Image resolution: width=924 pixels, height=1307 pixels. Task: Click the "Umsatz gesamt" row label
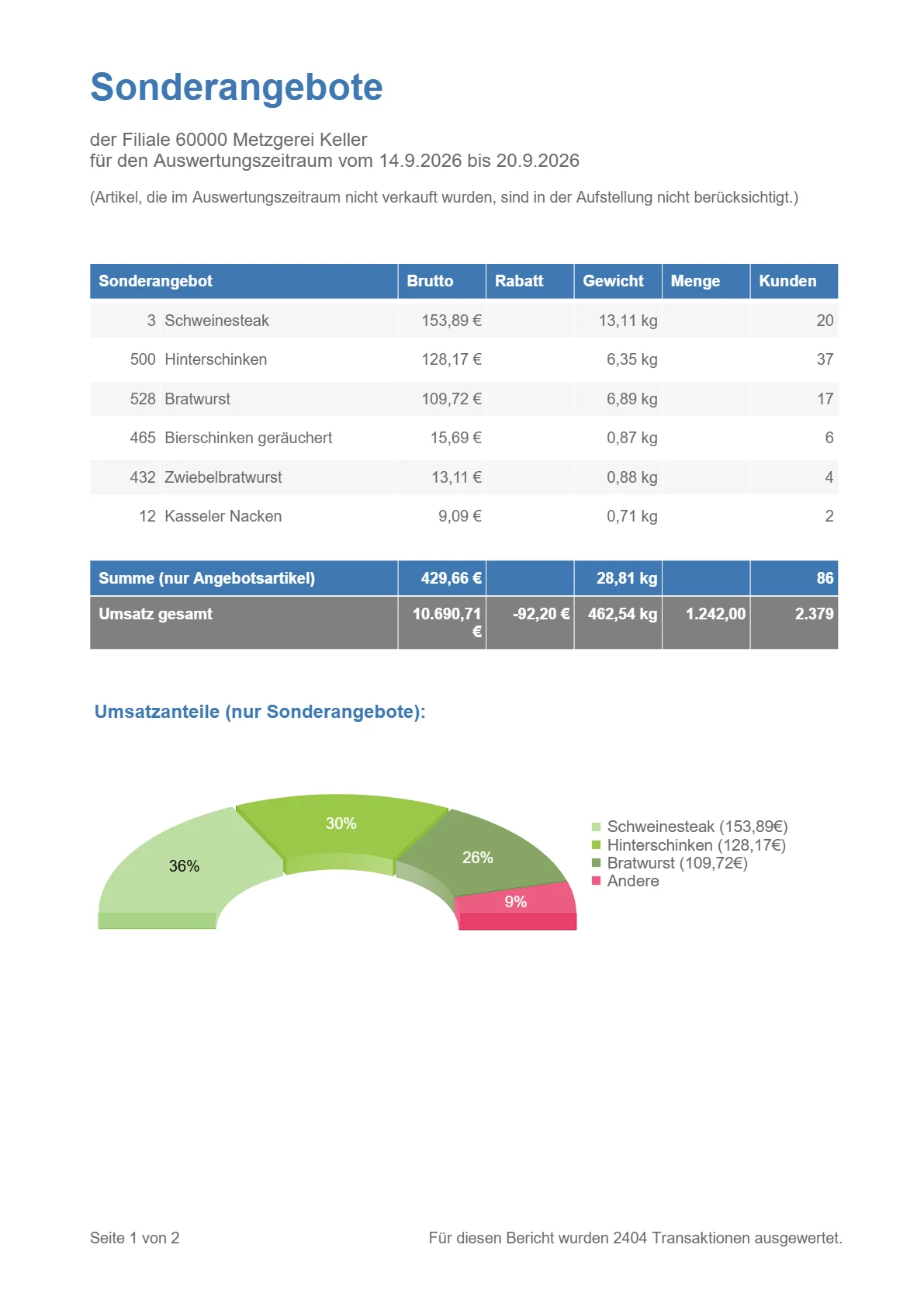(x=155, y=614)
